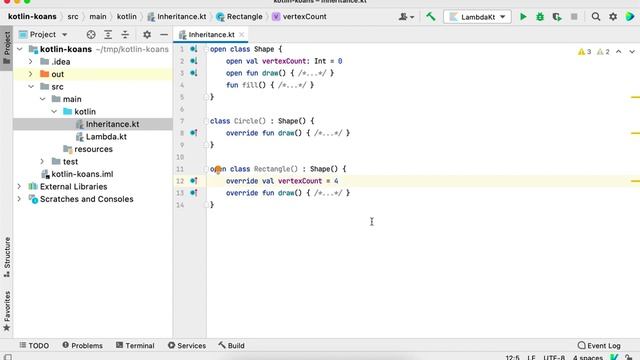
Task: Click the stop process square icon
Action: (x=574, y=17)
